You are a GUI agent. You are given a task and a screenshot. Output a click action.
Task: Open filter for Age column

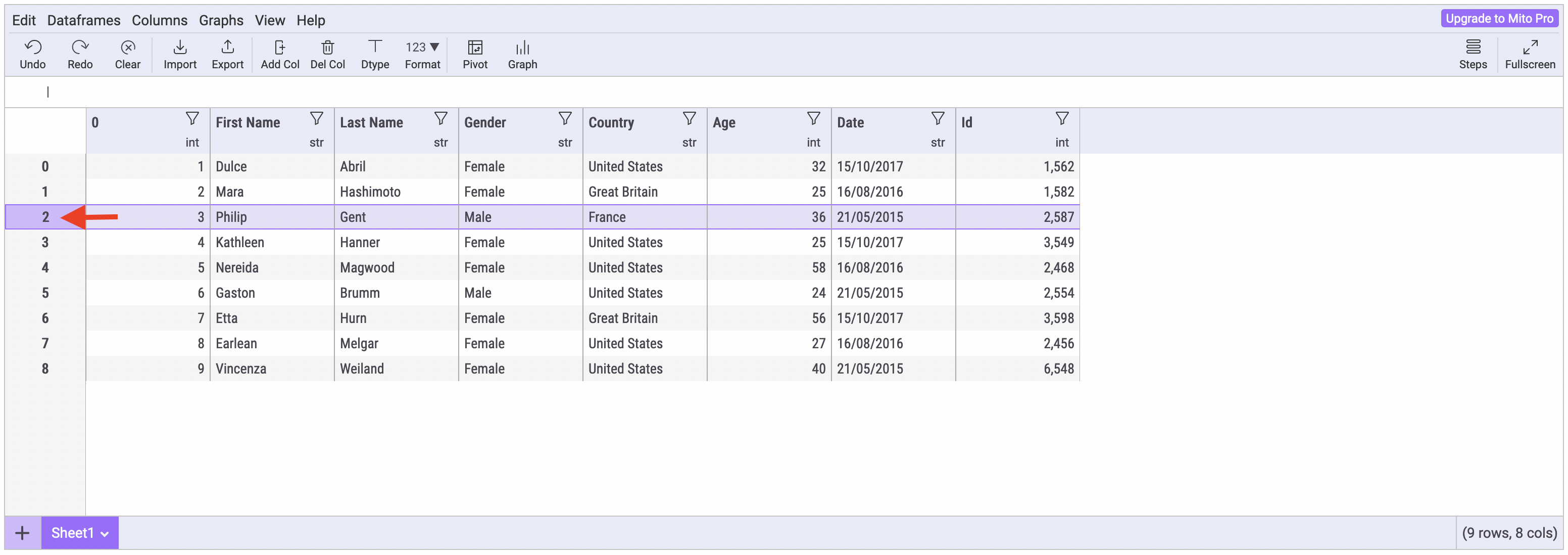pyautogui.click(x=813, y=119)
